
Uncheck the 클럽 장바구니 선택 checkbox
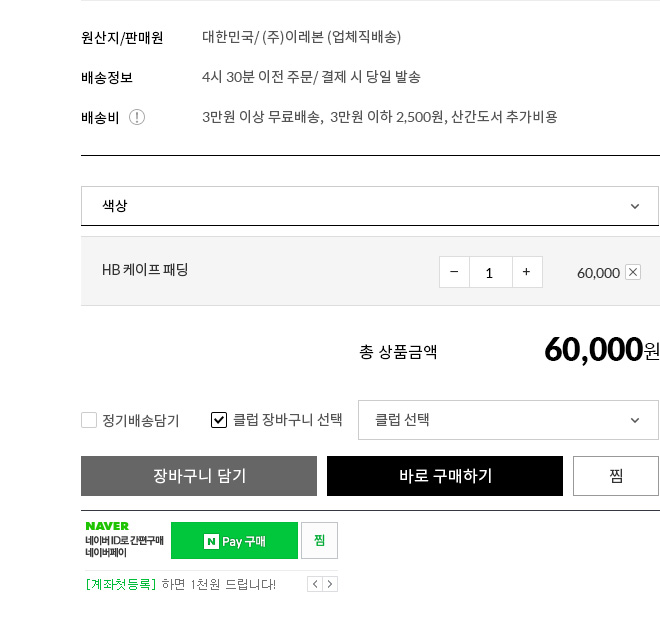click(x=219, y=420)
